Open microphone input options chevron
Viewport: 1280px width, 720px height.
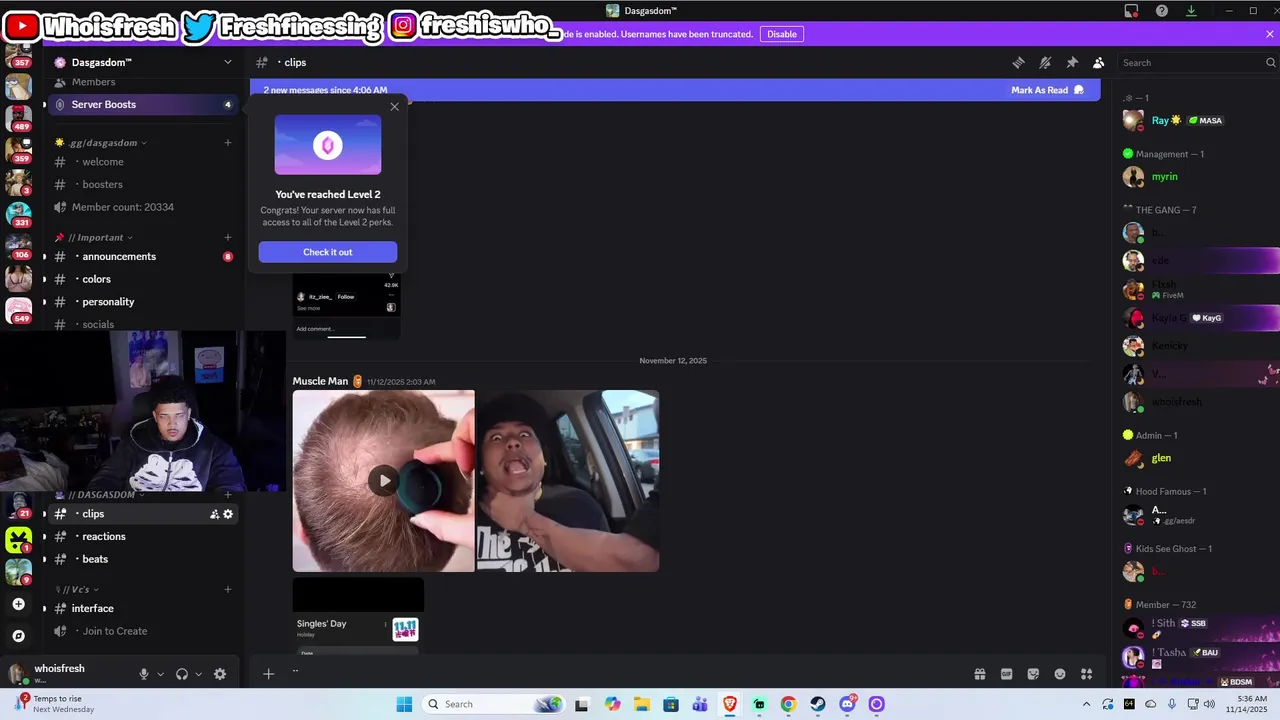point(160,674)
